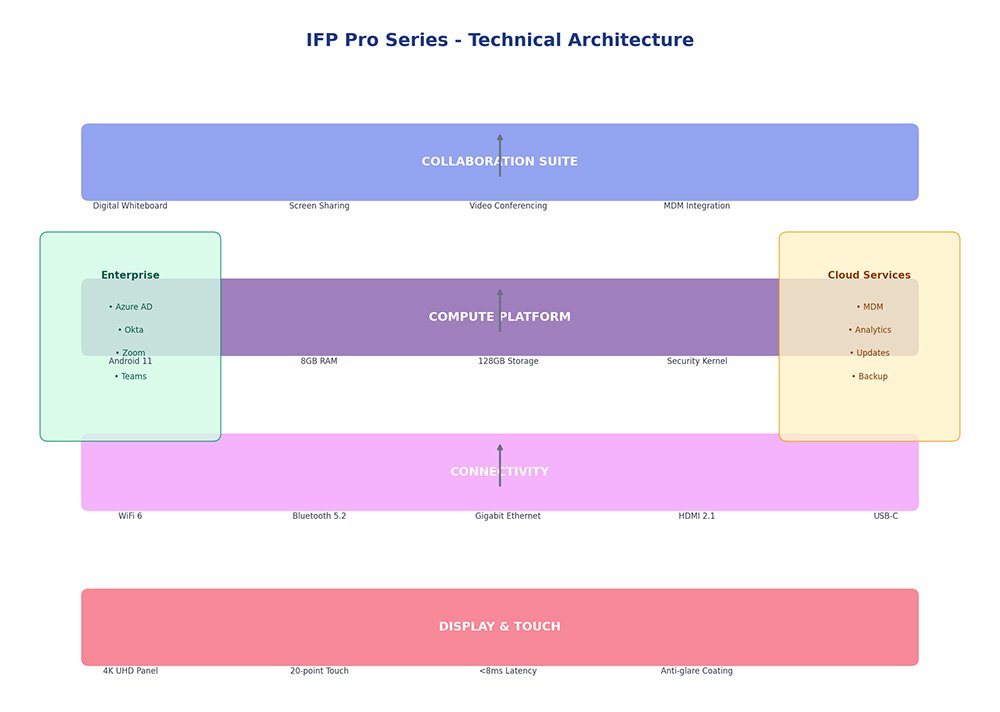Select the Azure AD list item
The image size is (1000, 712).
pyautogui.click(x=131, y=307)
